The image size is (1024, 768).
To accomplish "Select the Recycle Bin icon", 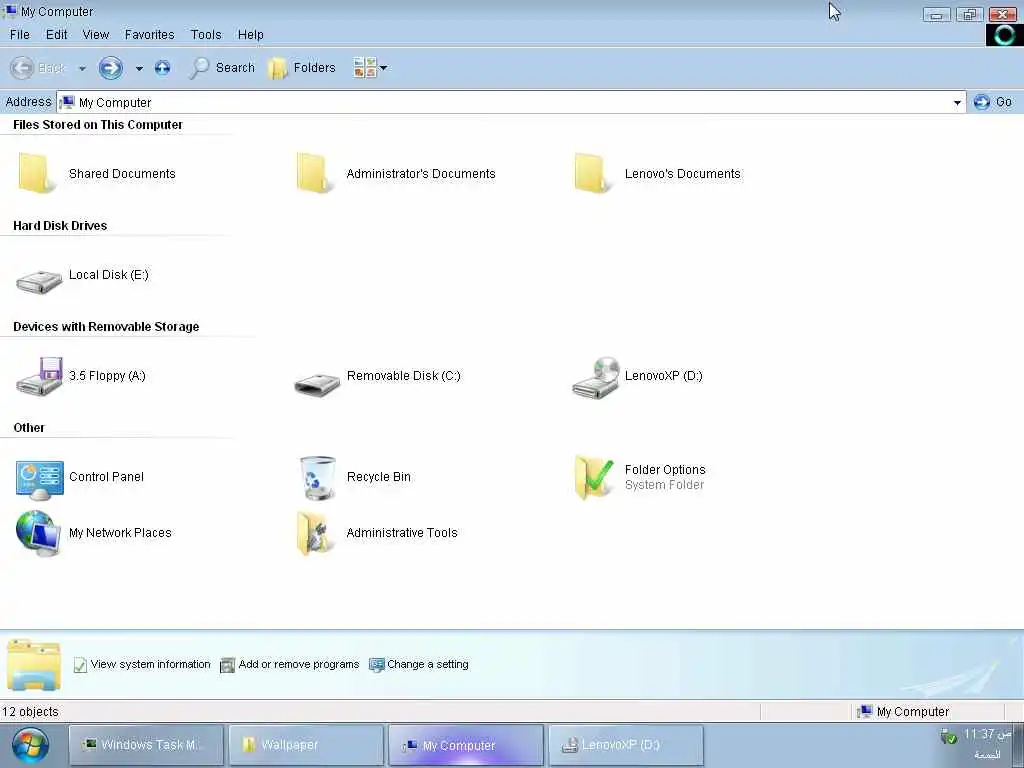I will (317, 478).
